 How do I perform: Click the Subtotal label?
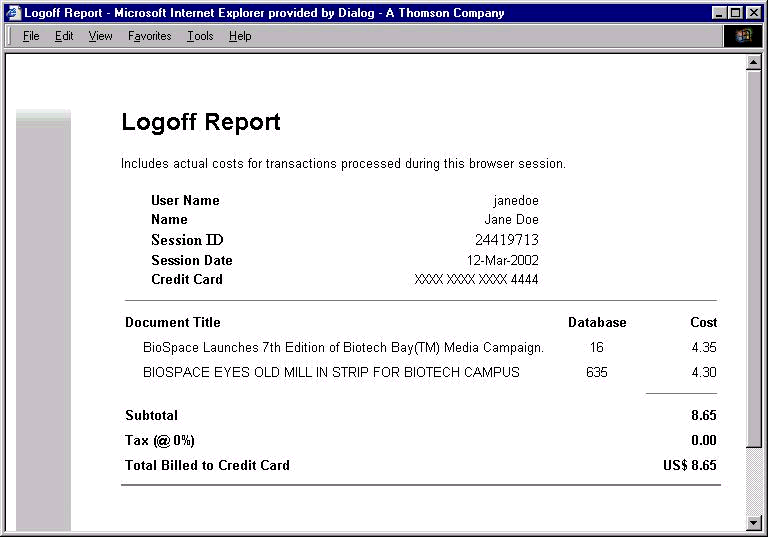151,415
